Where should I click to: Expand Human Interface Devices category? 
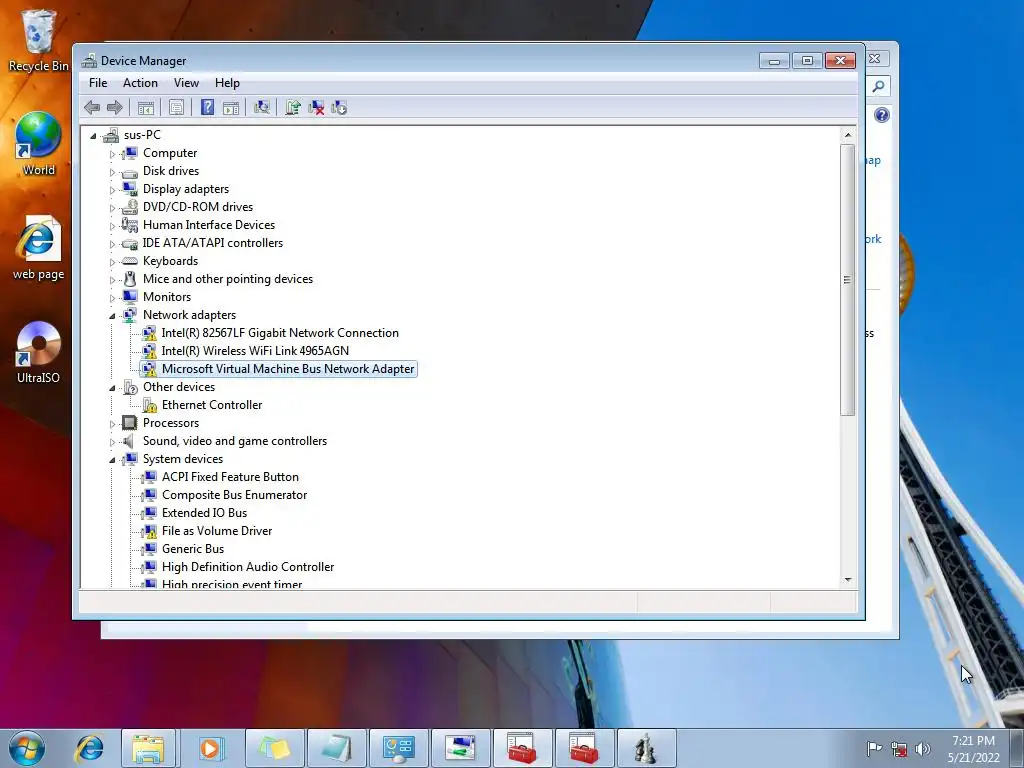[112, 226]
